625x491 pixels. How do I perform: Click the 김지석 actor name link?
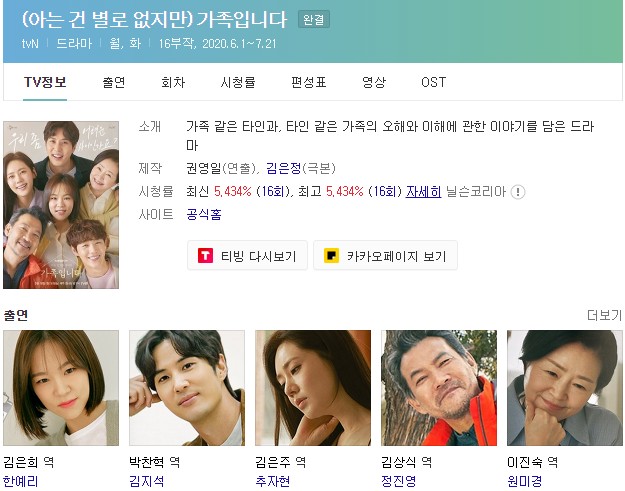146,481
